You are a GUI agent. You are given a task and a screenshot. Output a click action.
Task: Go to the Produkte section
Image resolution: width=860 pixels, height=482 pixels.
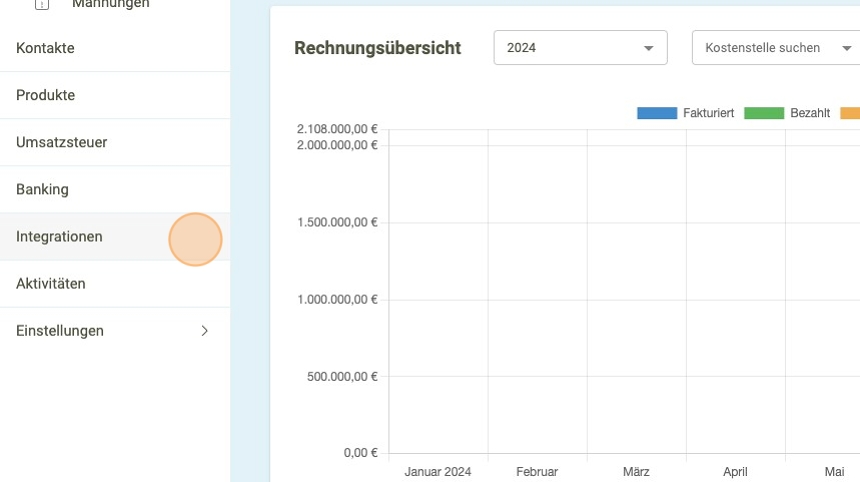point(115,95)
